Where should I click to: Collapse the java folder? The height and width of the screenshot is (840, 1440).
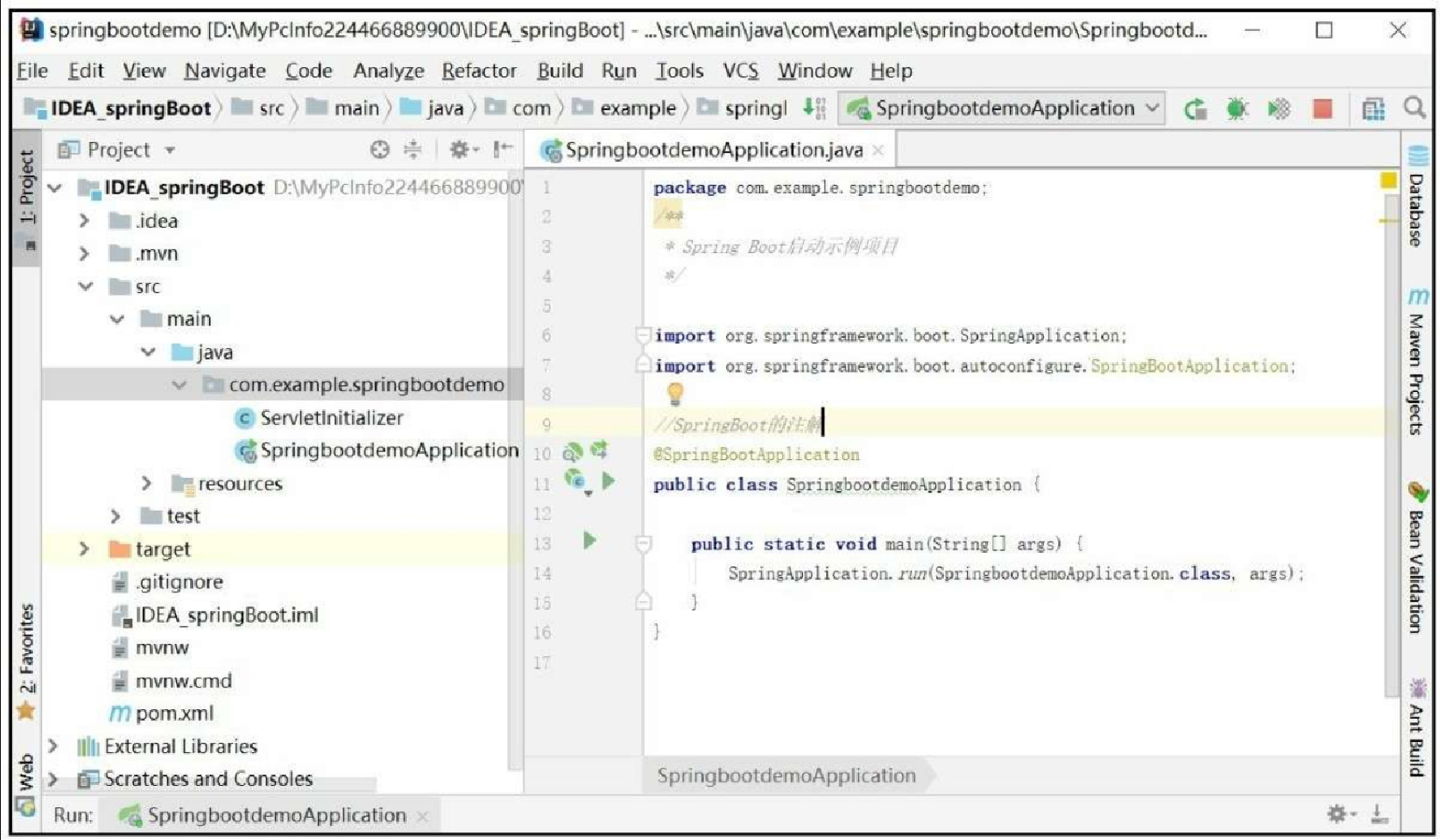pyautogui.click(x=148, y=352)
